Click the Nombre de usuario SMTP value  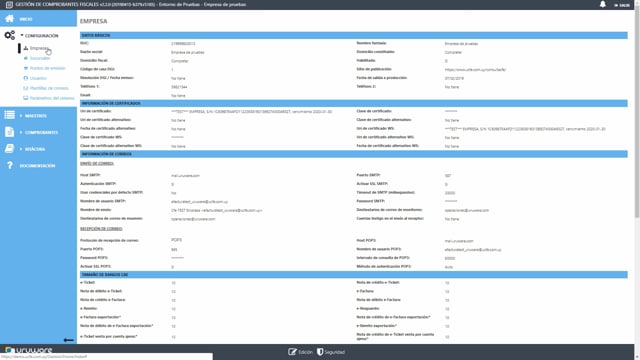click(x=199, y=202)
